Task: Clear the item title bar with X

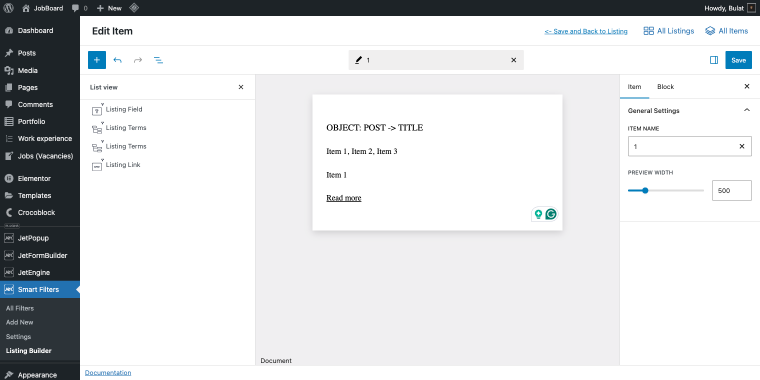Action: [514, 60]
